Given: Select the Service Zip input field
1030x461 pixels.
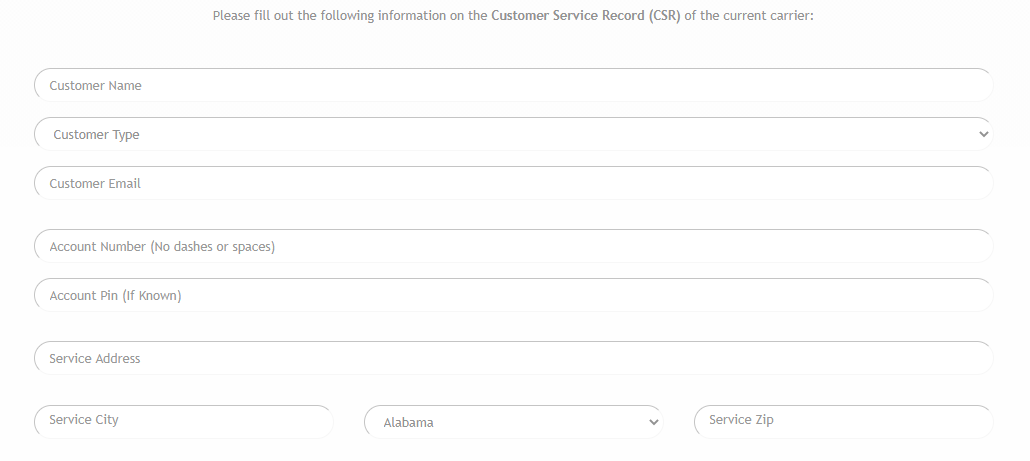Looking at the screenshot, I should 843,421.
